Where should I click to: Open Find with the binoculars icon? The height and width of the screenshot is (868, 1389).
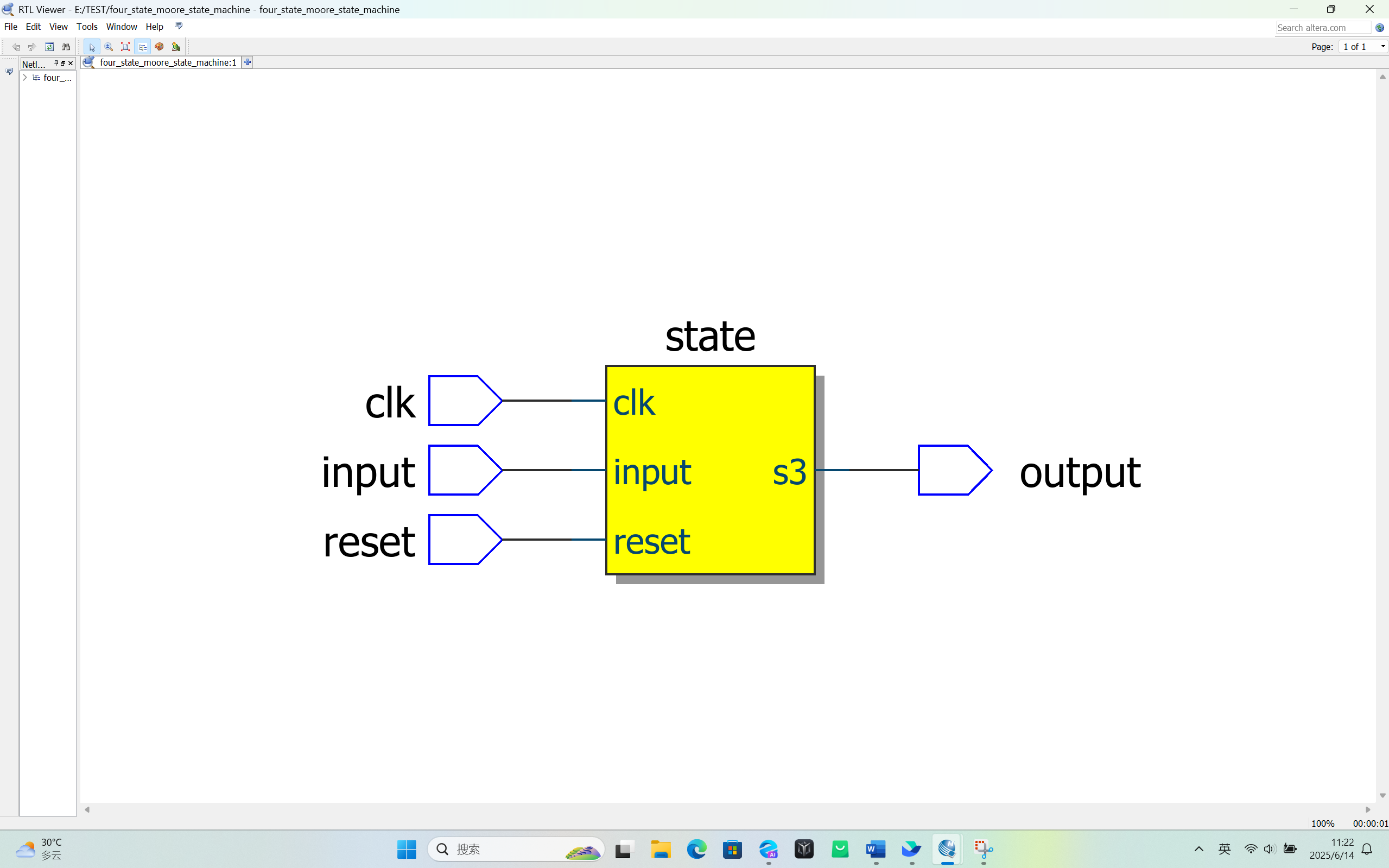pos(66,47)
